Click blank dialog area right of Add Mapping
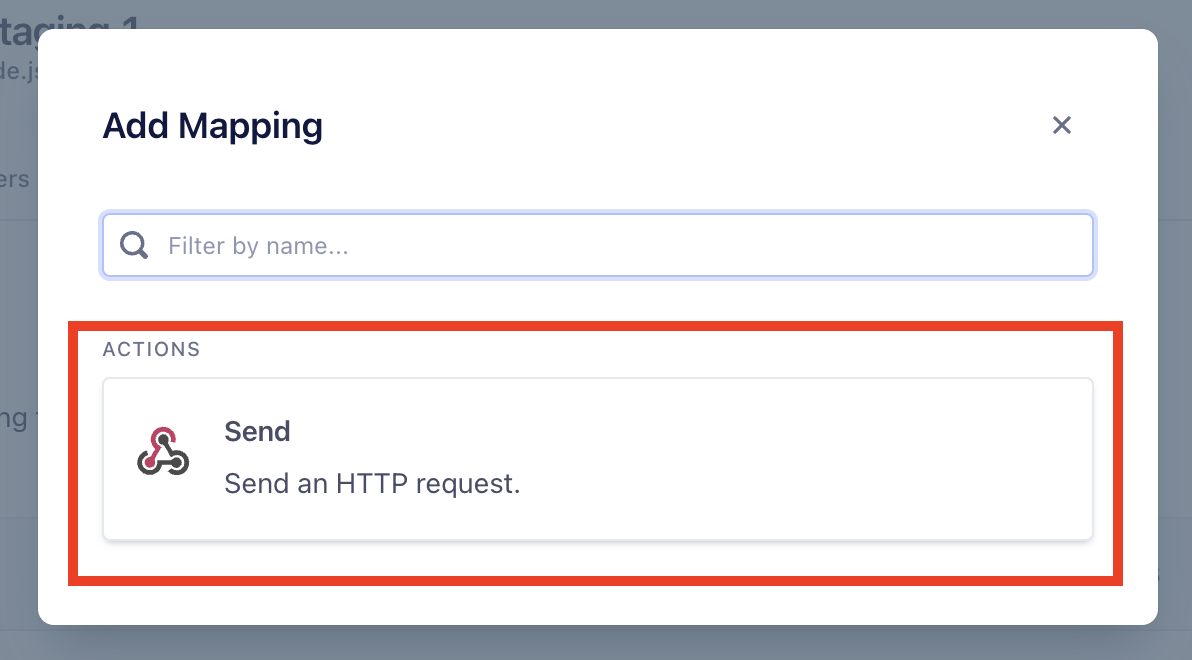 (684, 126)
